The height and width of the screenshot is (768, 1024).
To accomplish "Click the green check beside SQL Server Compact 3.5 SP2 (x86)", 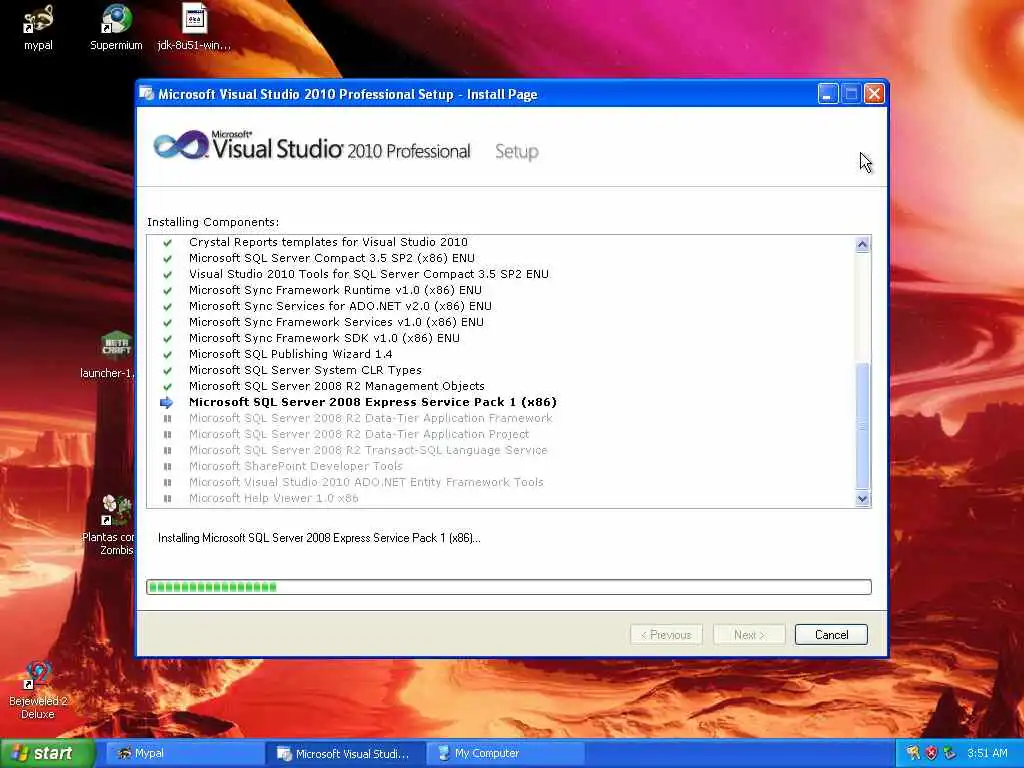I will (x=167, y=259).
